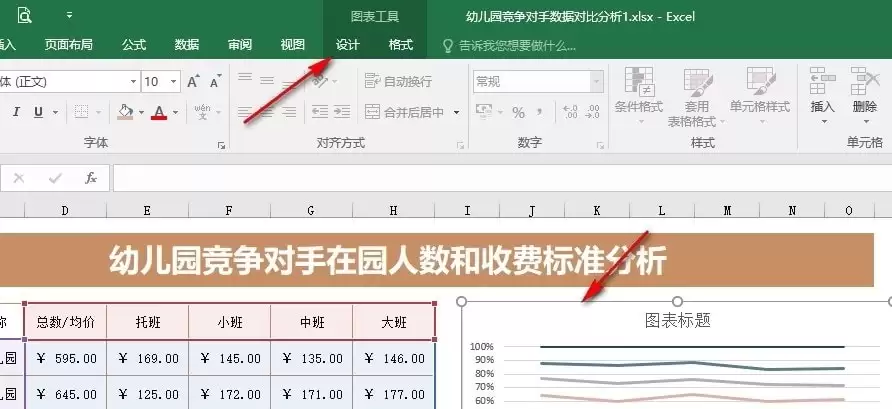
Task: Open the font size dropdown
Action: pos(175,82)
